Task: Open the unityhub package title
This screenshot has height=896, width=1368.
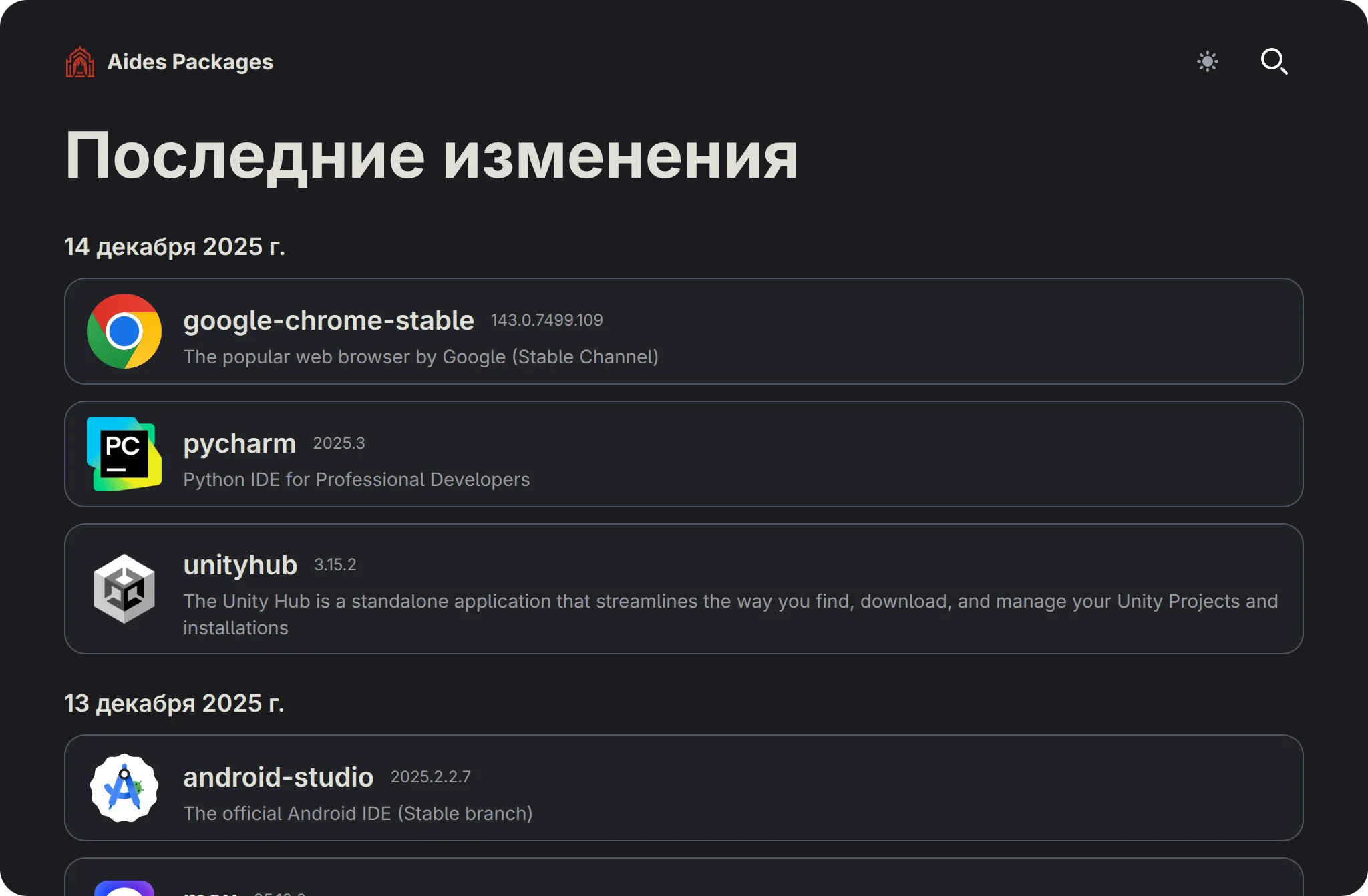Action: (240, 566)
